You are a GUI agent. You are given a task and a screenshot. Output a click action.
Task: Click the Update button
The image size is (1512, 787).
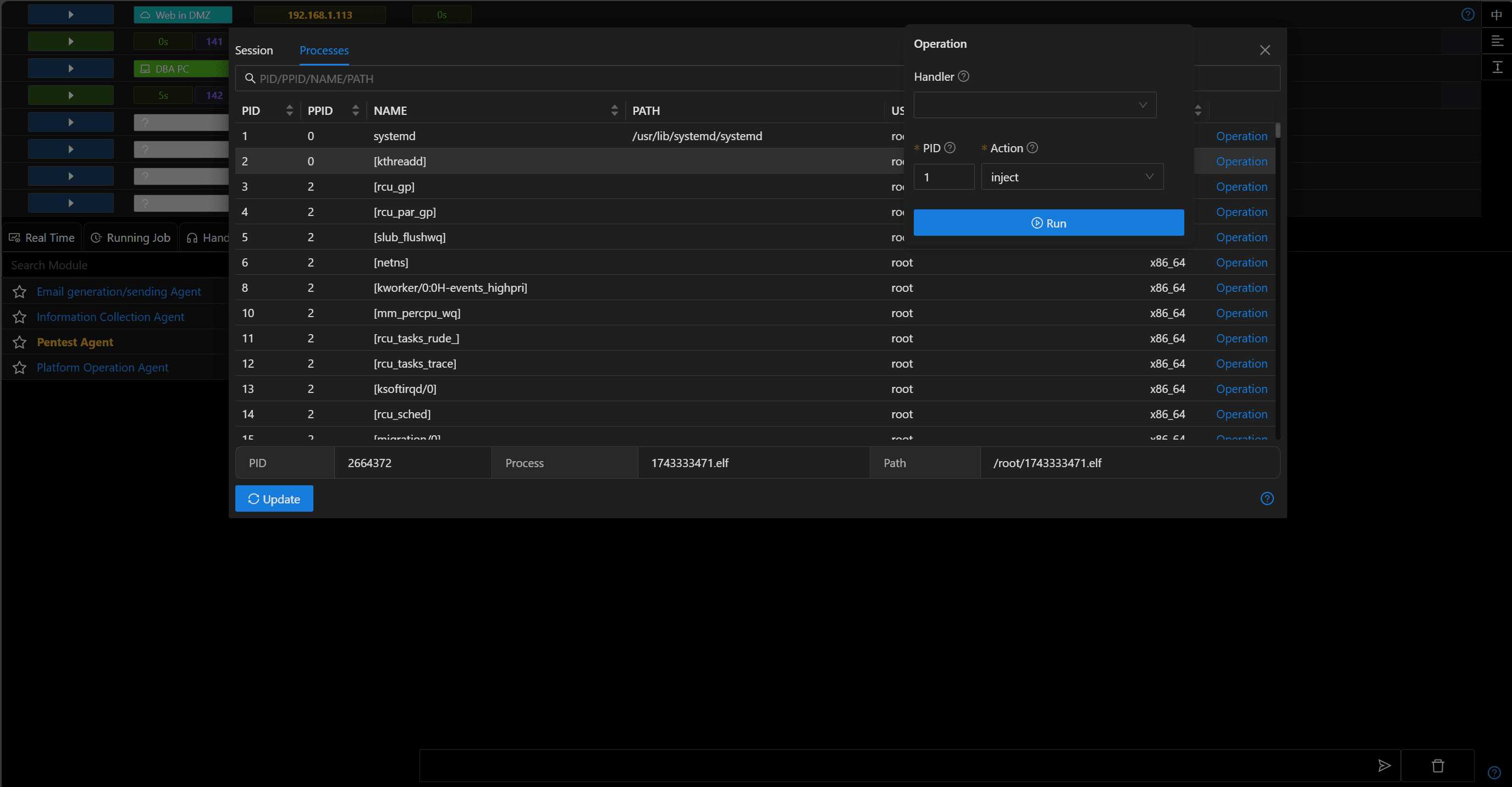274,499
